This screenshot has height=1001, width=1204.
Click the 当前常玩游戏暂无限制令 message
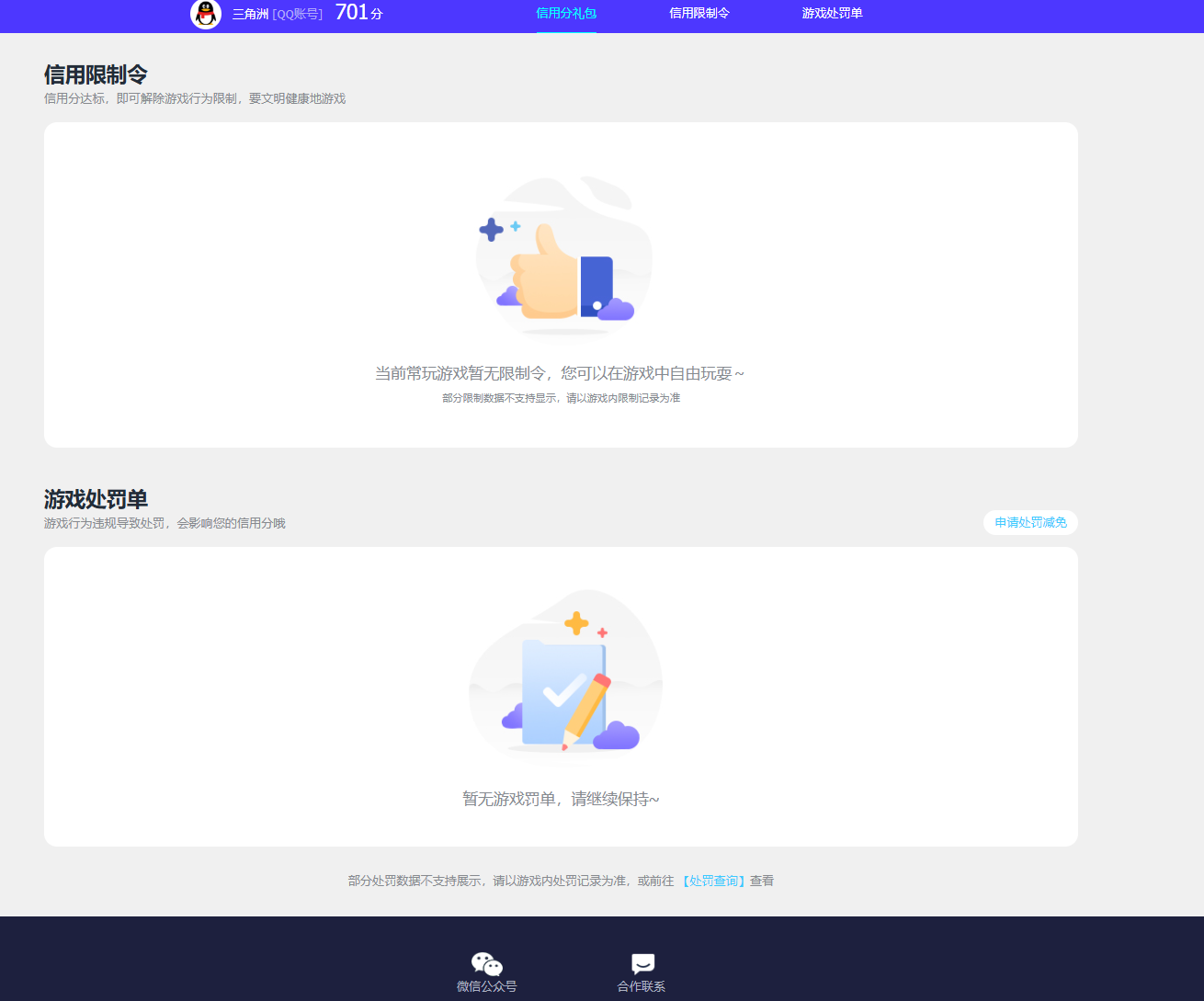(560, 373)
